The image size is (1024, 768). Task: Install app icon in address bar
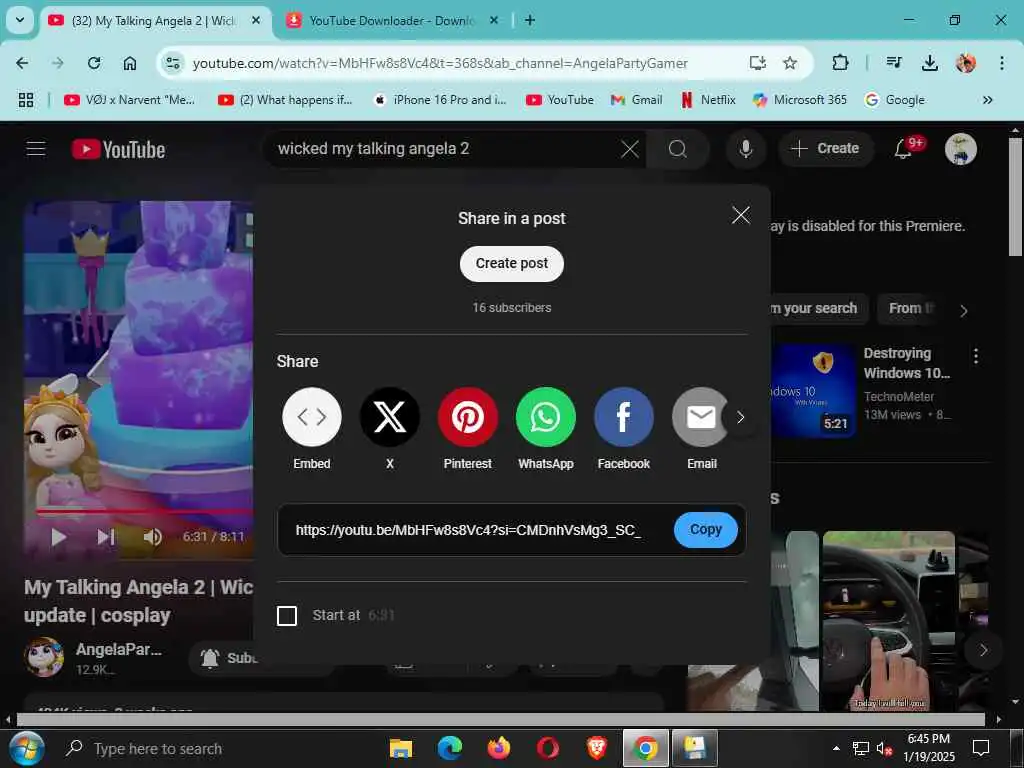758,63
